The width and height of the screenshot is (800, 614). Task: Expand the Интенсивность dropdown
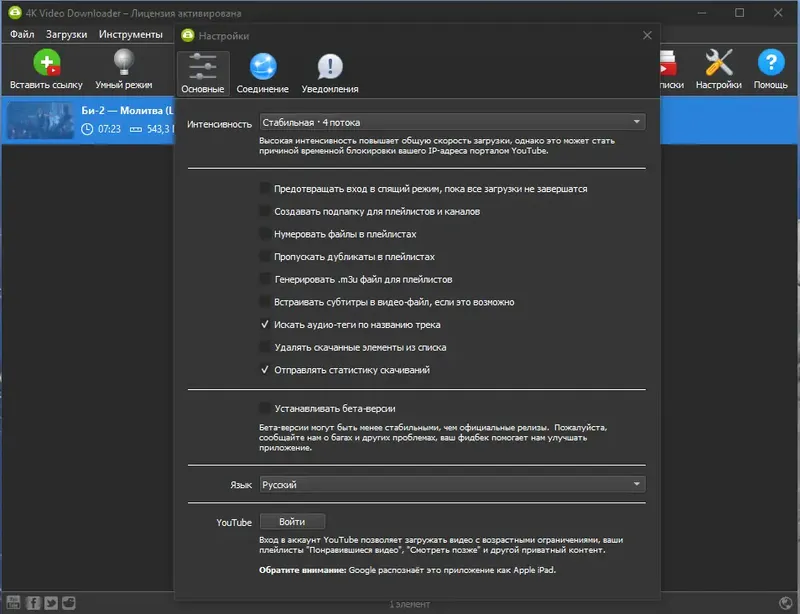(x=452, y=122)
